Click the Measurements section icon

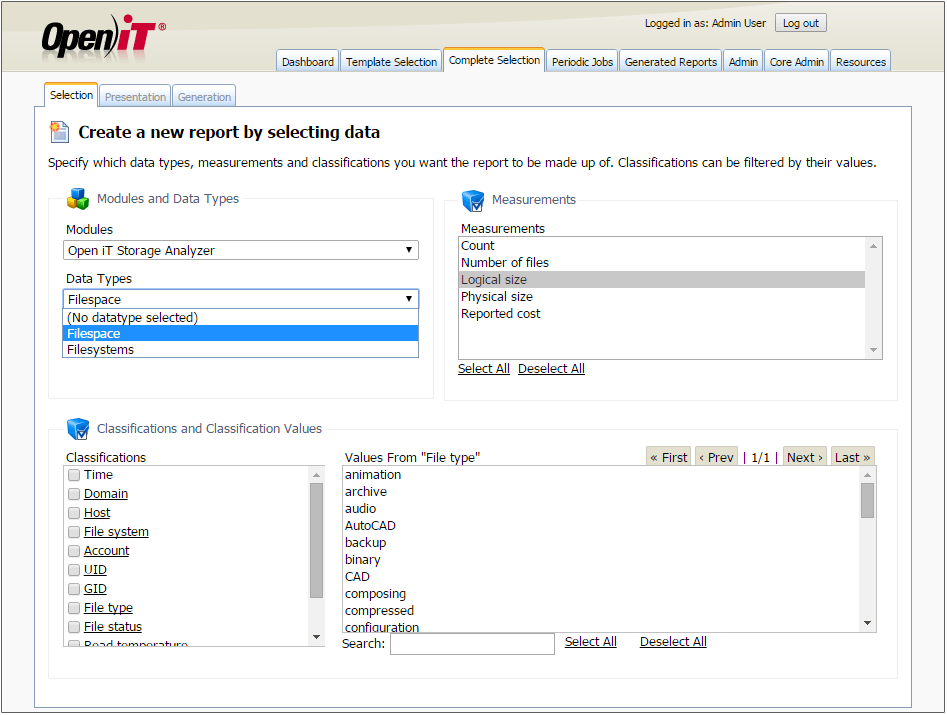click(x=473, y=200)
